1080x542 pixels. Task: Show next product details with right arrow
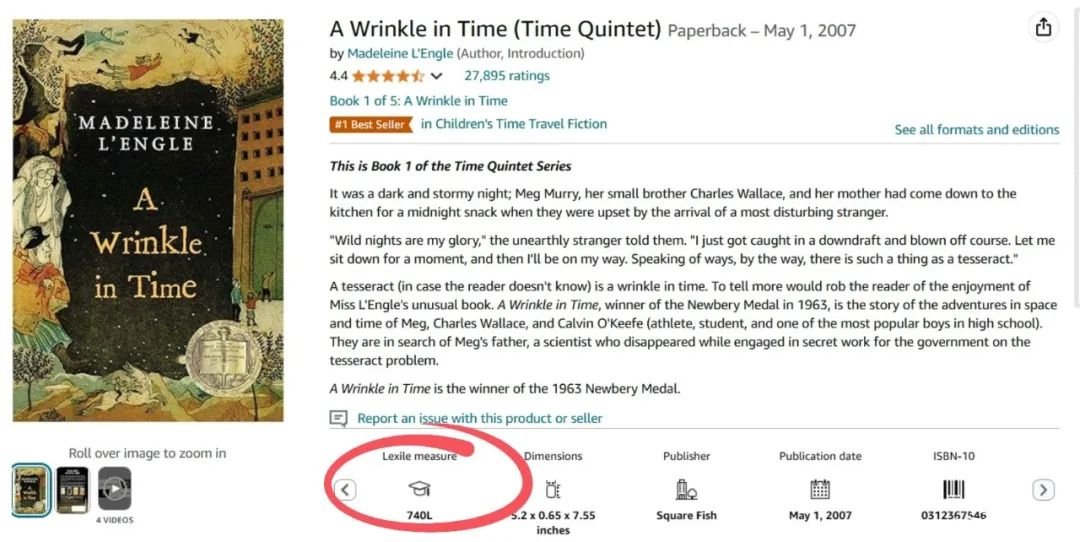1043,490
